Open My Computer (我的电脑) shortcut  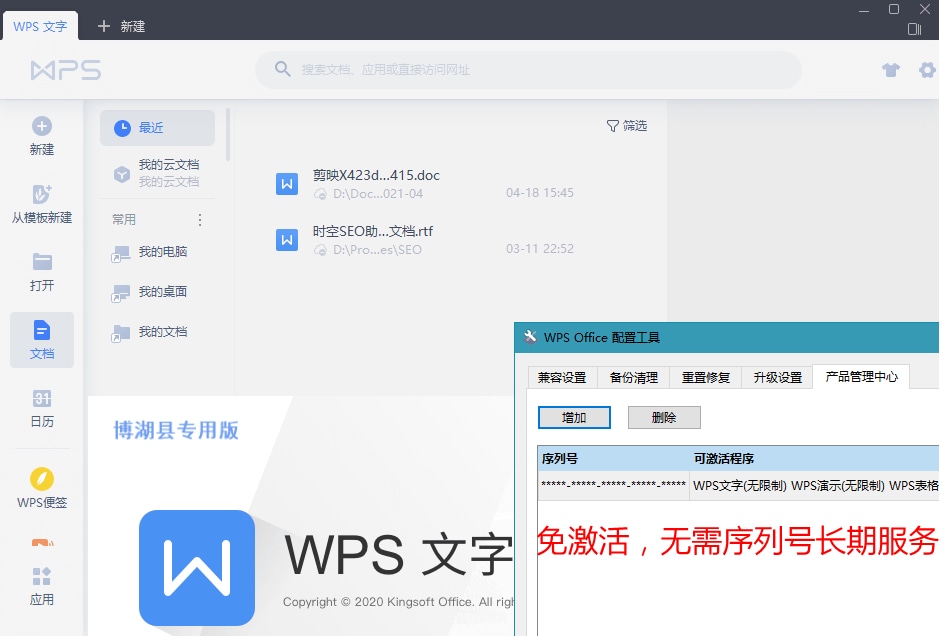[150, 252]
